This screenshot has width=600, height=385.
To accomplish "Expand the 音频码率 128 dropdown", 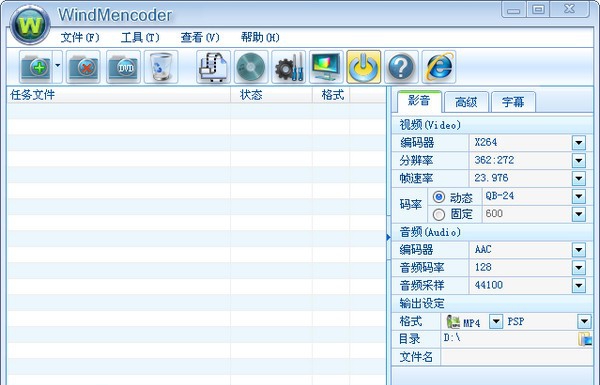I will tap(579, 268).
